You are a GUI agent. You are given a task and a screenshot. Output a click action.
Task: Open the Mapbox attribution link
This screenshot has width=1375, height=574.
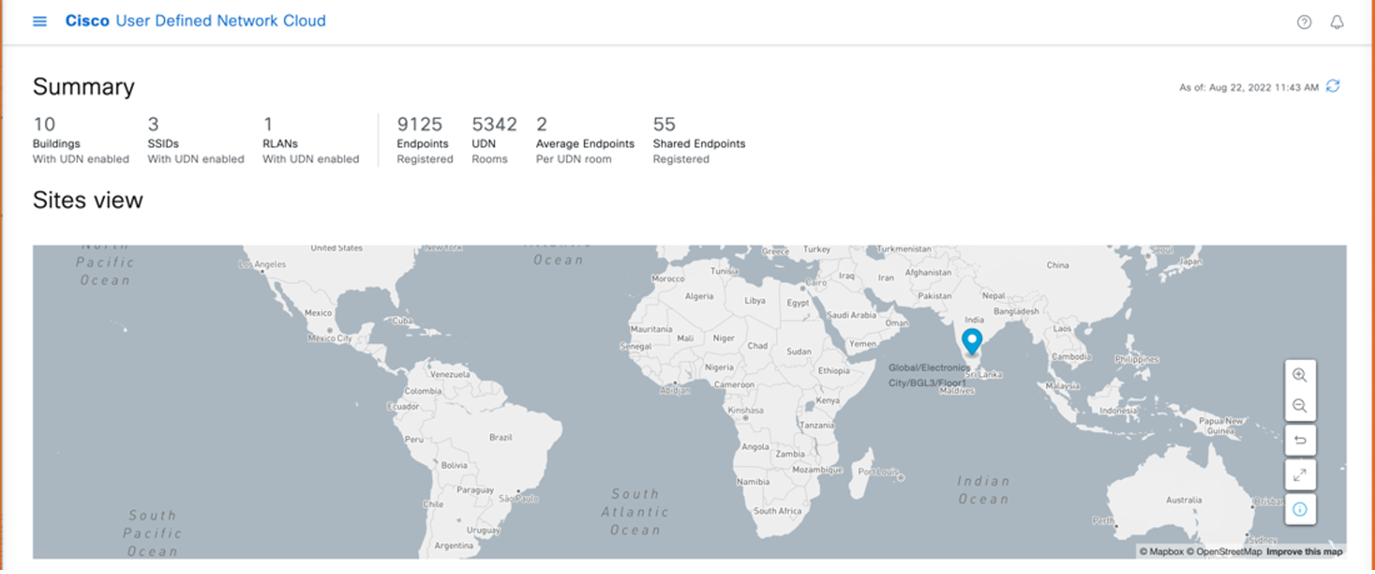point(1163,552)
